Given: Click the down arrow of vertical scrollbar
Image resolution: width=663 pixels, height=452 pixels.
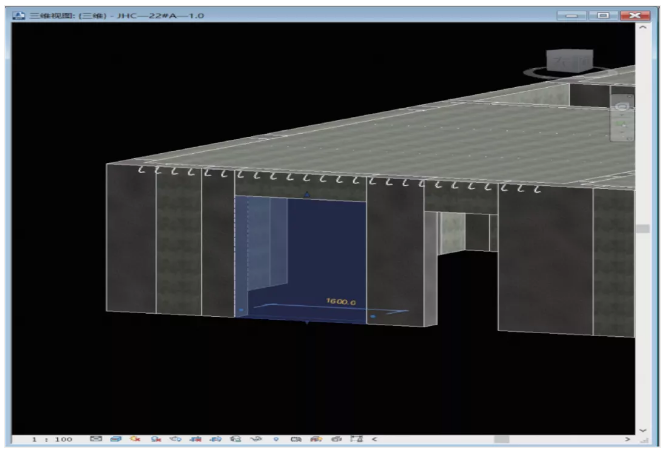Looking at the screenshot, I should pyautogui.click(x=643, y=430).
